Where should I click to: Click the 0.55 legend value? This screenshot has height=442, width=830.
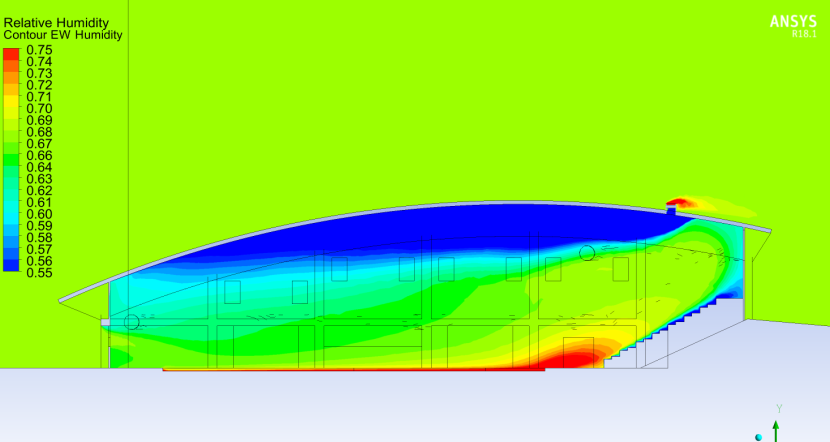39,273
